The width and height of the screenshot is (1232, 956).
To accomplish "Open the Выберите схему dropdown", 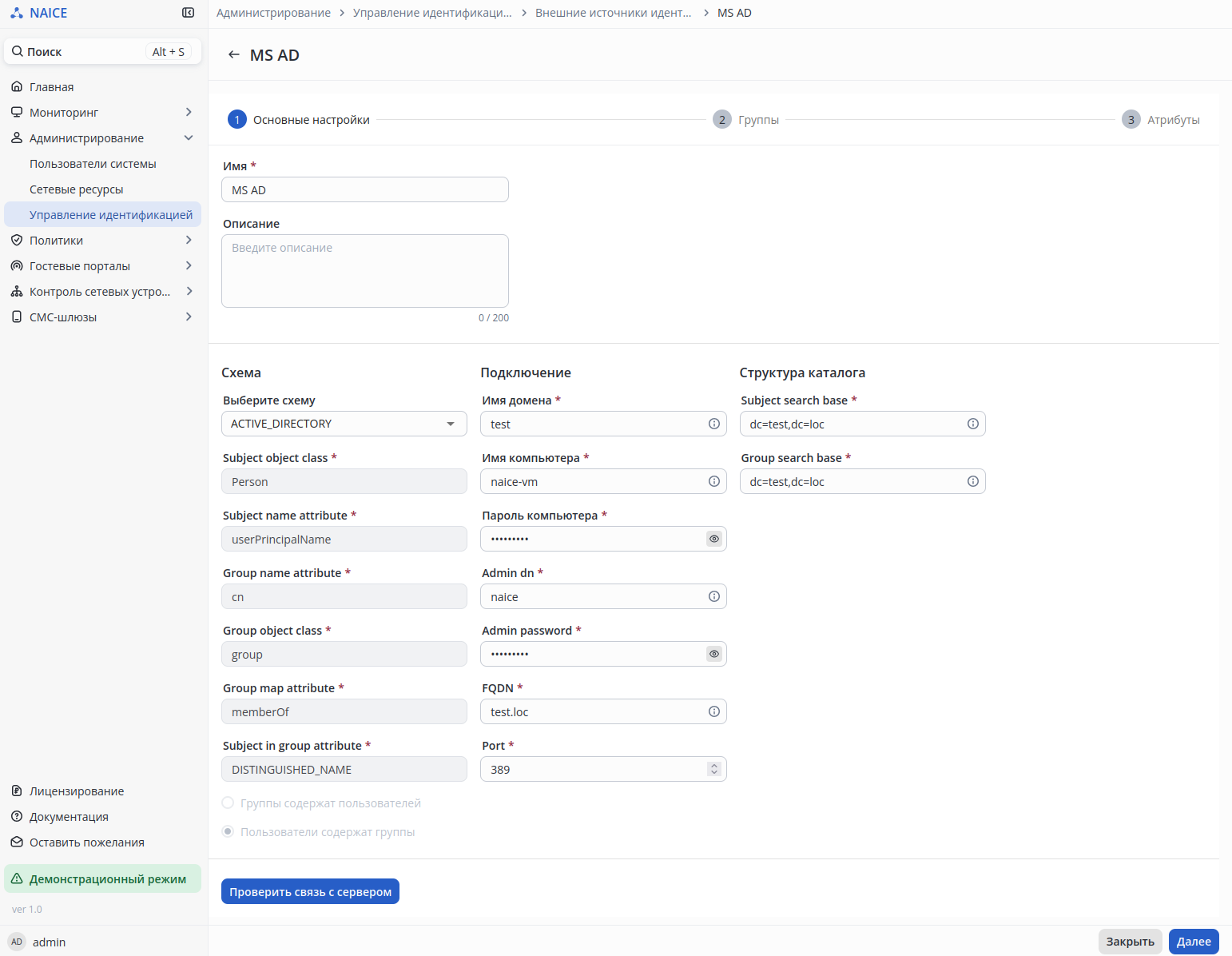I will tap(344, 424).
